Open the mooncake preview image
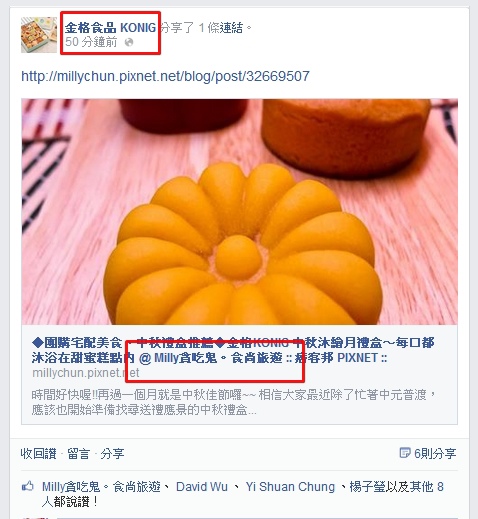Screen dimensions: 478x519 click(x=239, y=212)
